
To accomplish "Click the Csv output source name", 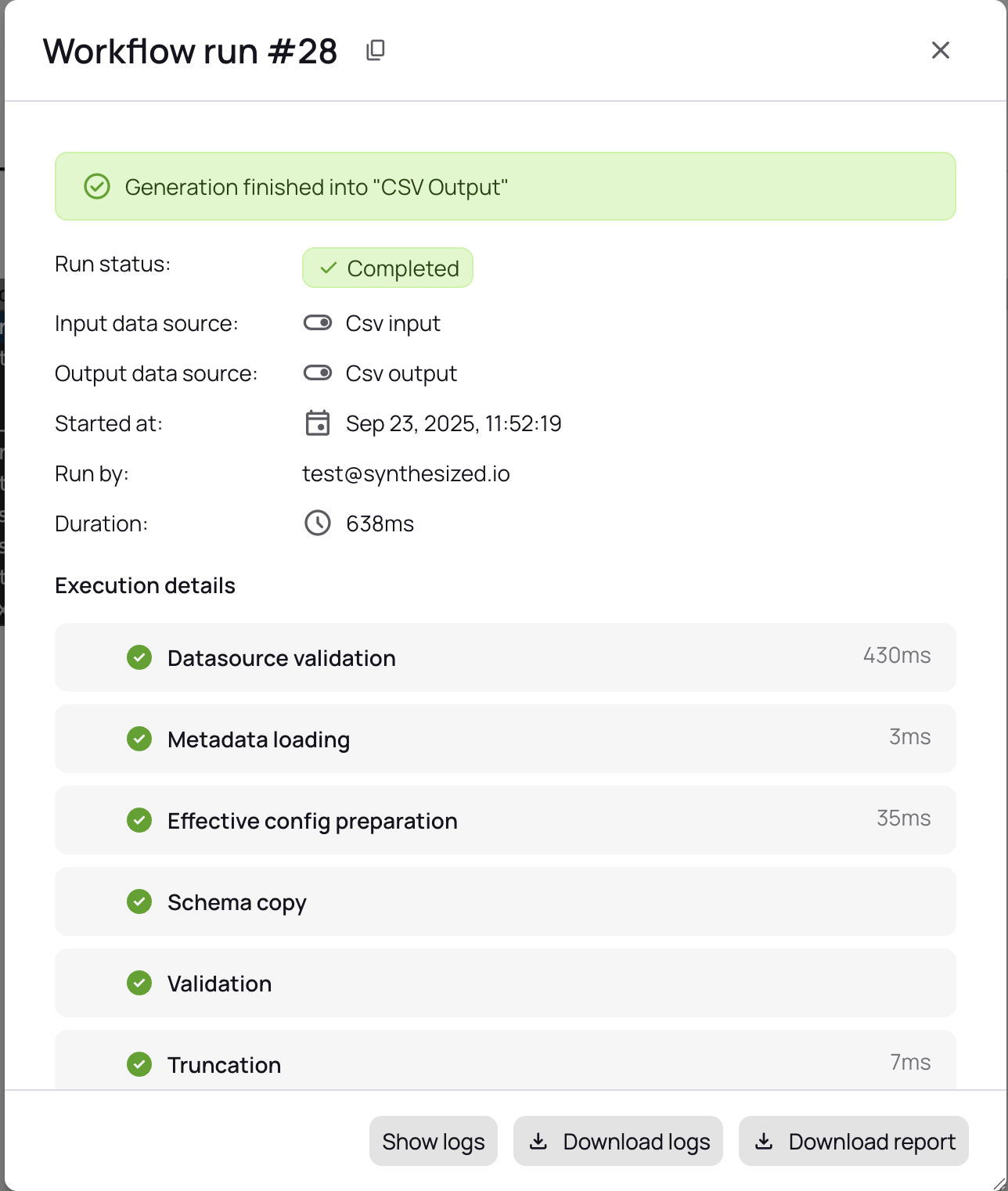I will [401, 374].
